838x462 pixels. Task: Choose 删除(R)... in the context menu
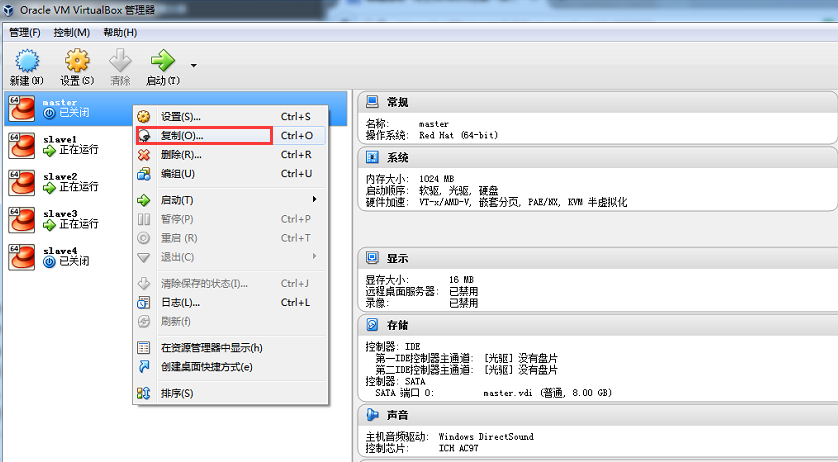tap(231, 155)
